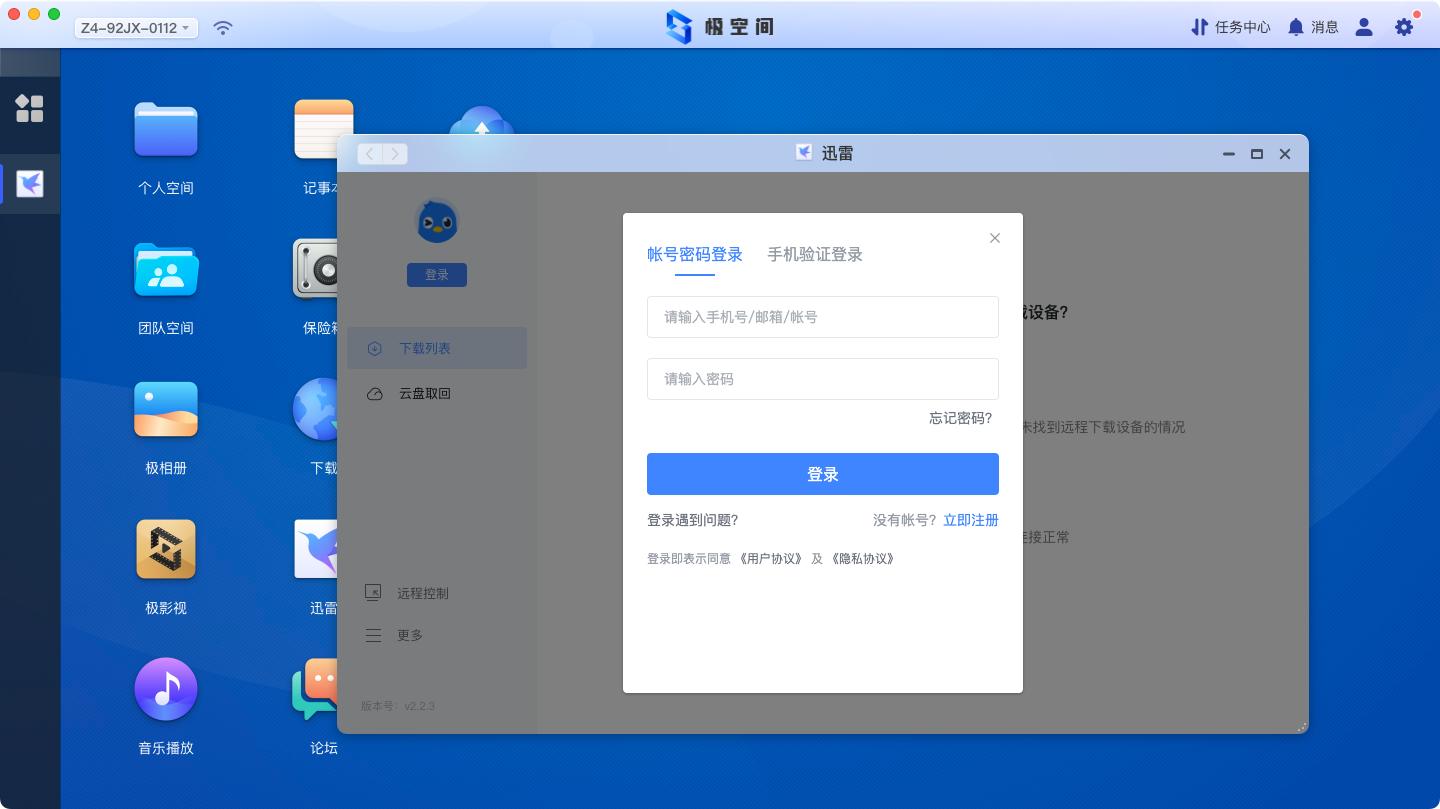Expand the Z4-92JX-0112 device dropdown

click(136, 28)
